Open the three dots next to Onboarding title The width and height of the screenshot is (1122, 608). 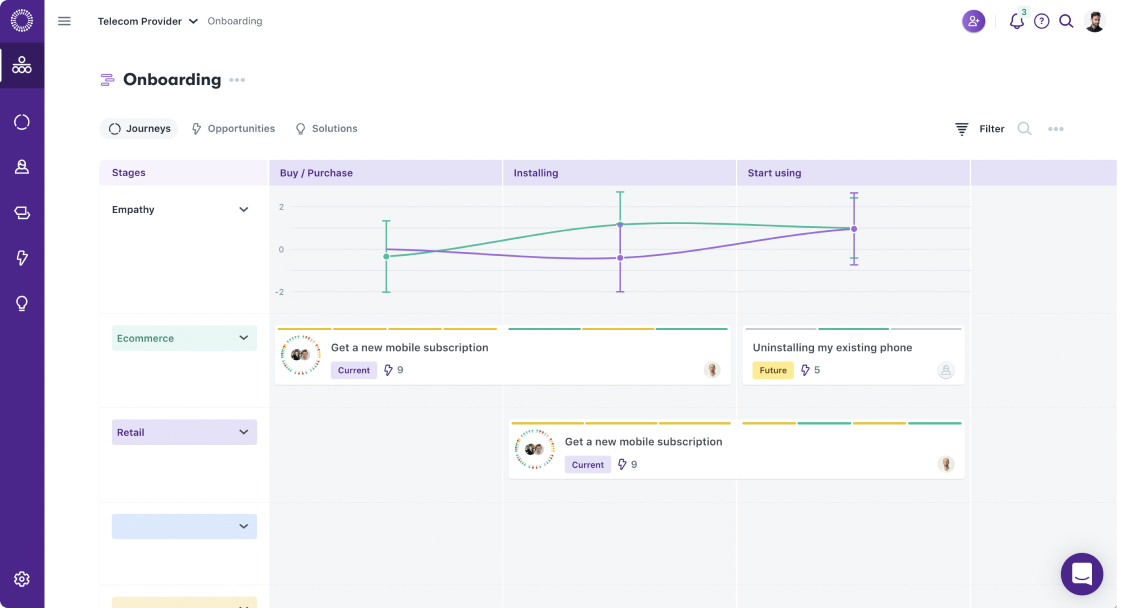tap(237, 80)
